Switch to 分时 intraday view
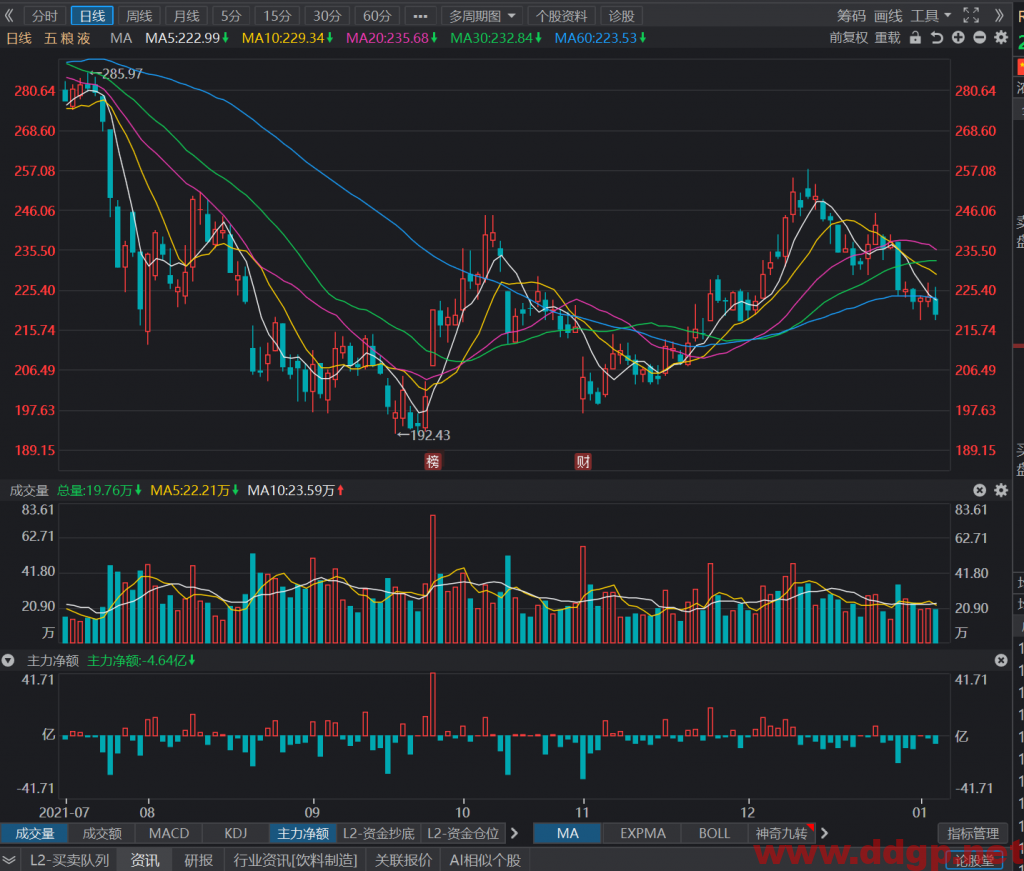 [x=44, y=16]
